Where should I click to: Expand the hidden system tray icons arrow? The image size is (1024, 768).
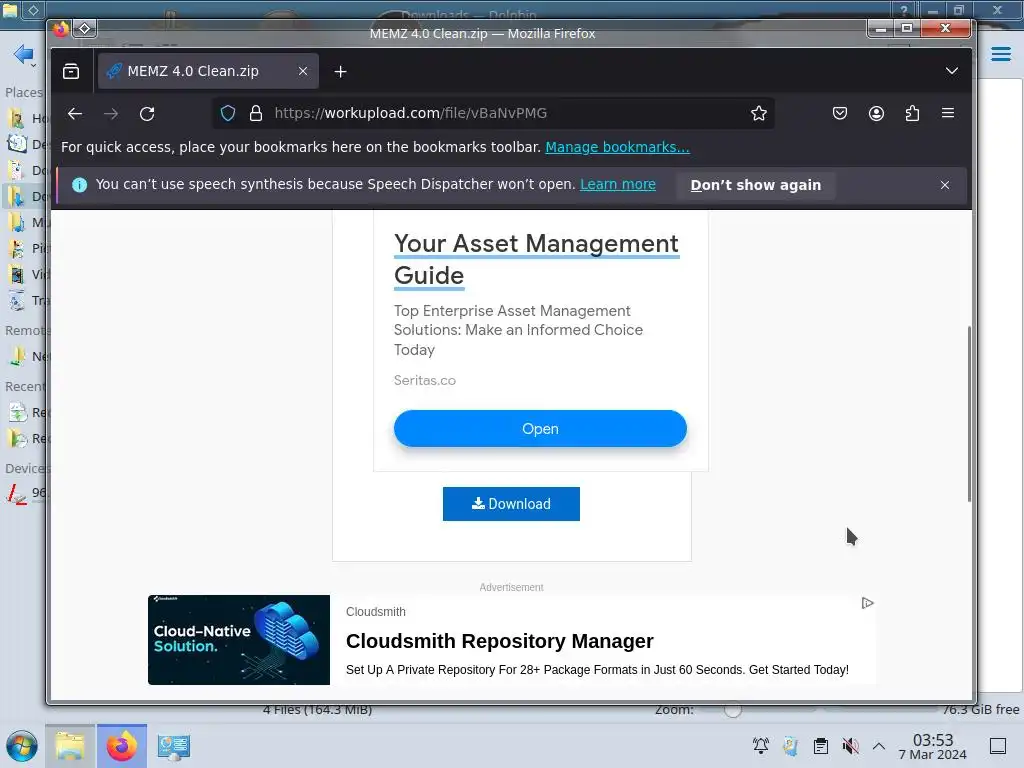tap(879, 746)
